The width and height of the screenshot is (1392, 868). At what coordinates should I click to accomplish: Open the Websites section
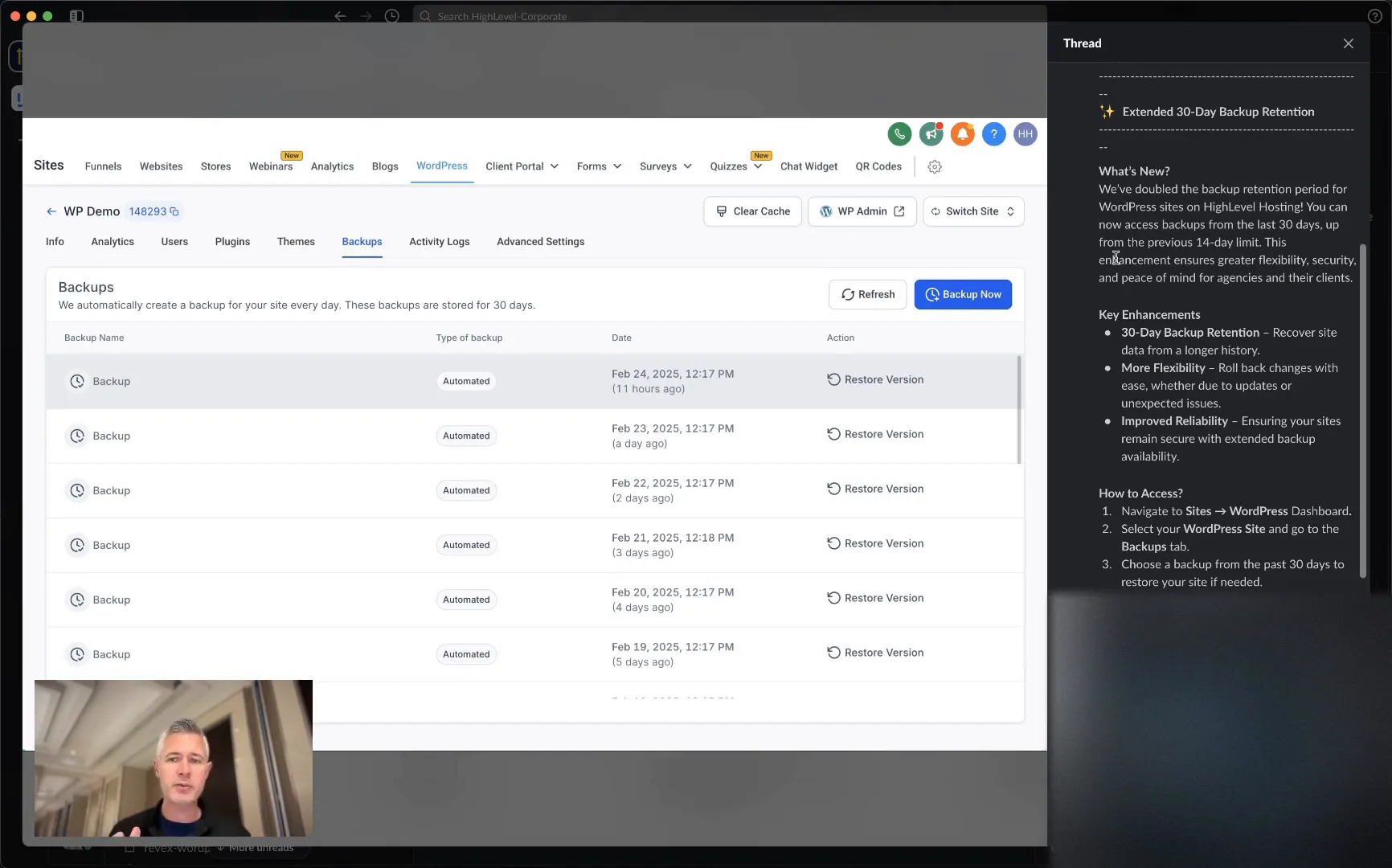tap(161, 166)
